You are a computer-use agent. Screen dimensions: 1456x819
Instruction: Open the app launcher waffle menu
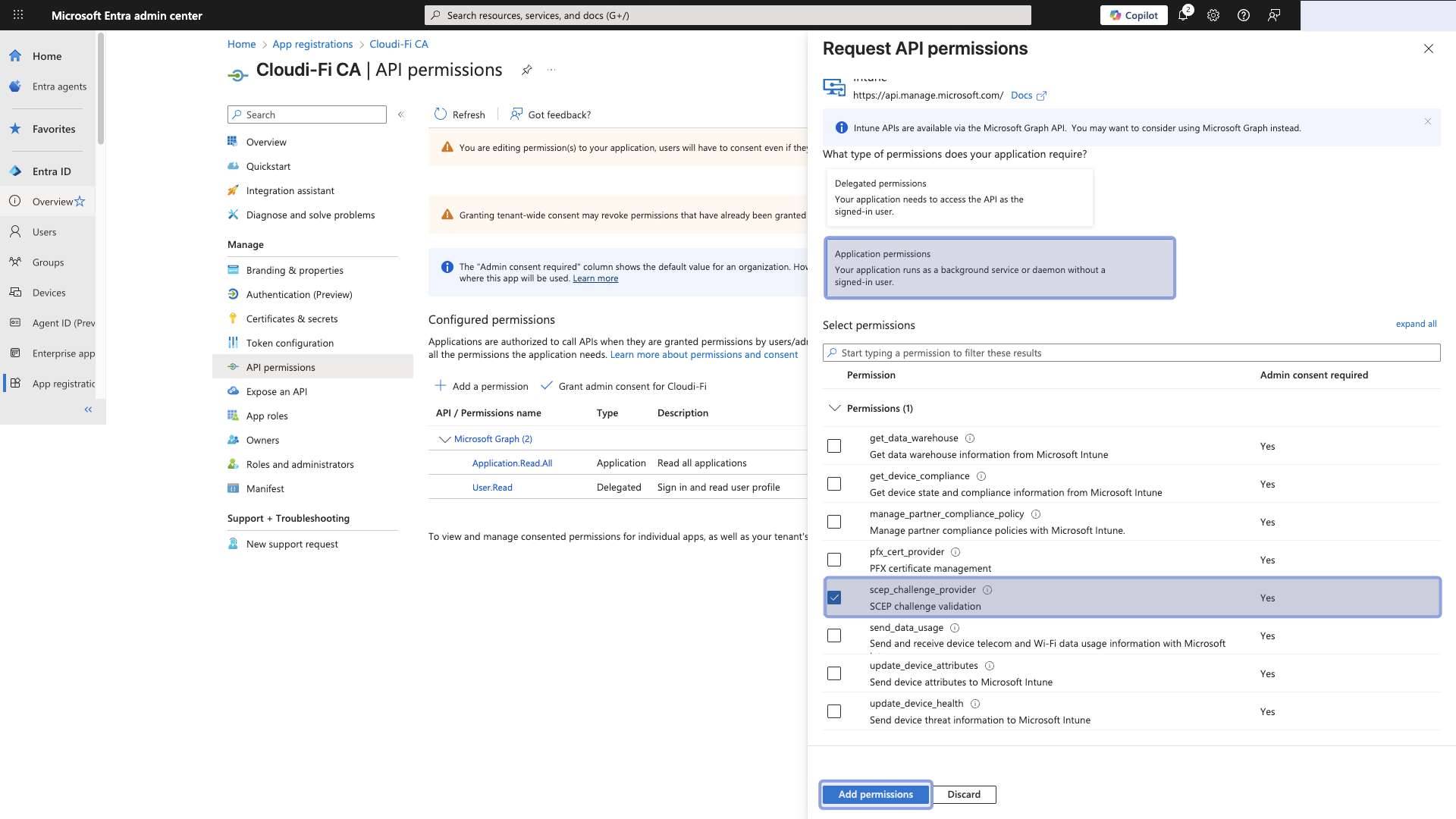point(17,15)
